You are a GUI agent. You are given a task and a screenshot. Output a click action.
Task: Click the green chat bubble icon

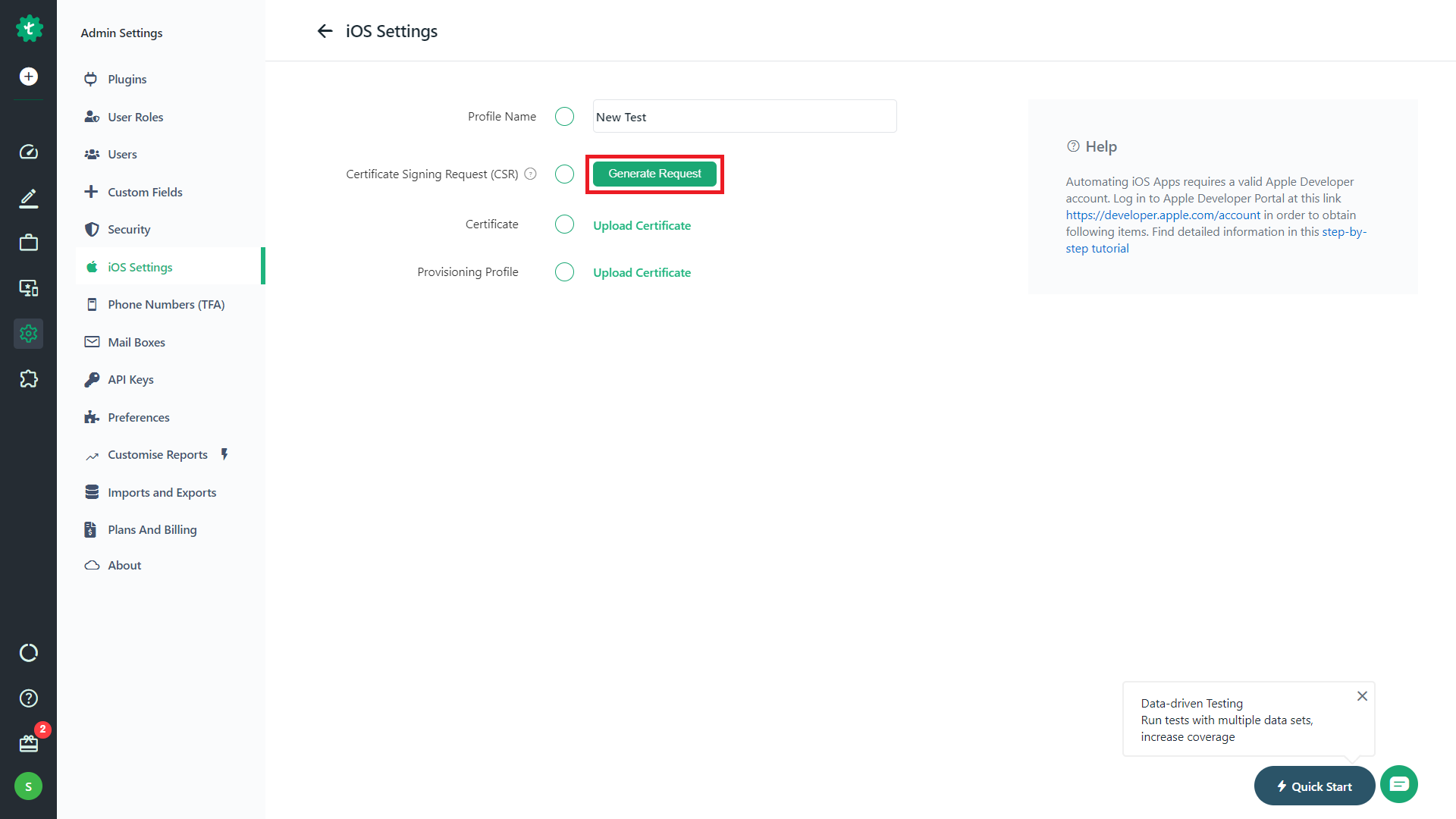(x=1399, y=784)
